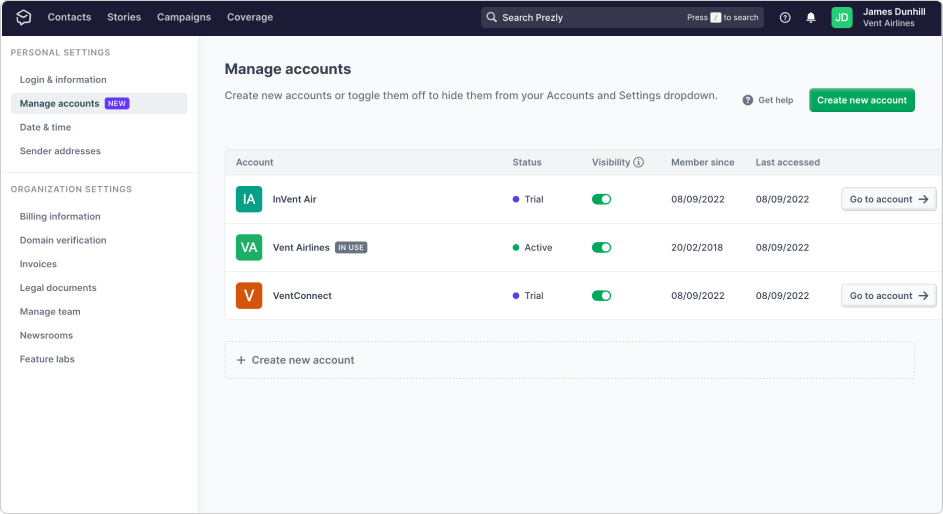
Task: Click the Prezly logo icon
Action: [x=23, y=17]
